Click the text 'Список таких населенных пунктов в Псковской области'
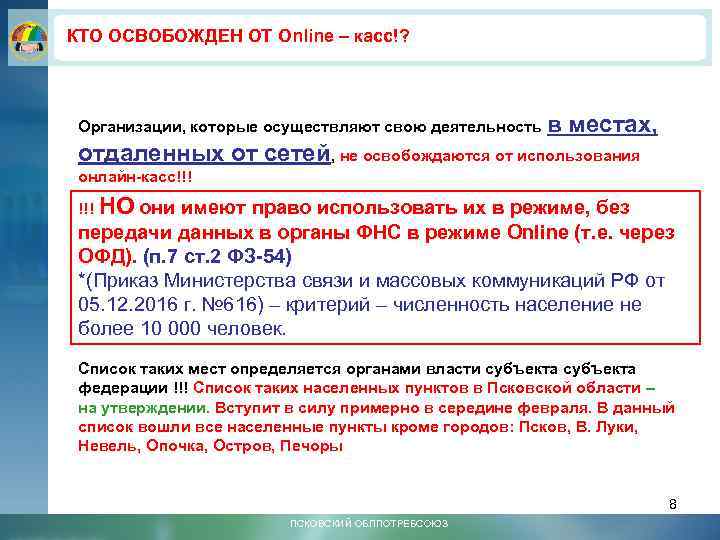 click(x=416, y=388)
